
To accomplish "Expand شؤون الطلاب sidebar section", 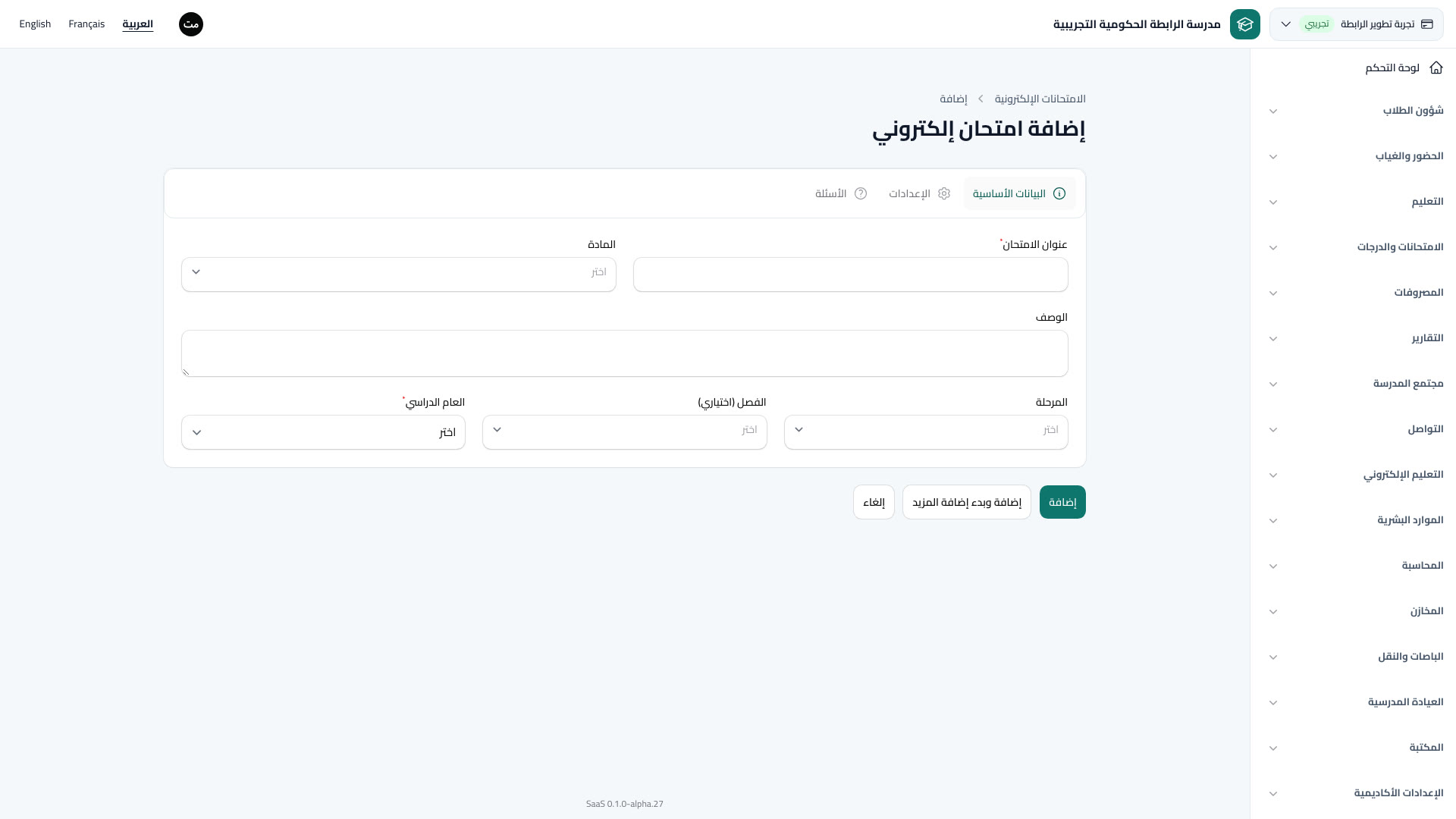I will pos(1356,111).
